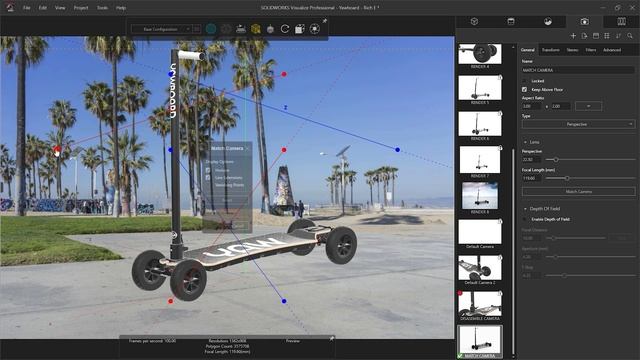
Task: Toggle second Display Options checkbox in Match Camera dialog
Action: [208, 178]
